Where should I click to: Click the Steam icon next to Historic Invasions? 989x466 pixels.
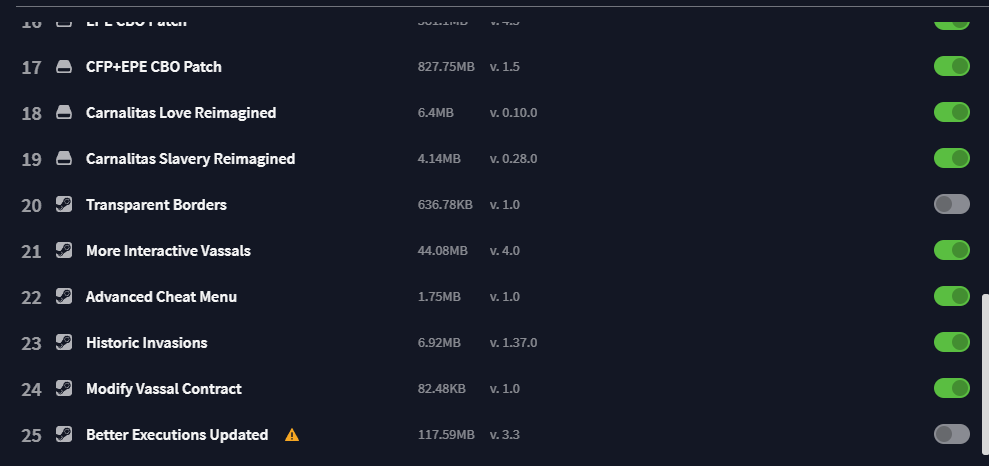(64, 342)
